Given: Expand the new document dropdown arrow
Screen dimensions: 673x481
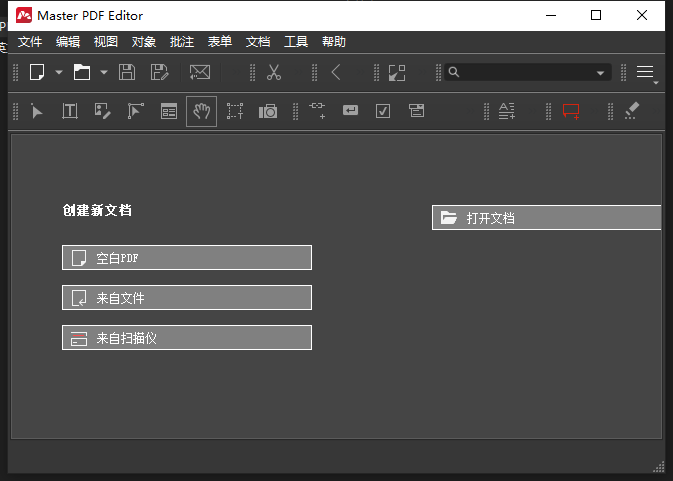Looking at the screenshot, I should coord(59,72).
